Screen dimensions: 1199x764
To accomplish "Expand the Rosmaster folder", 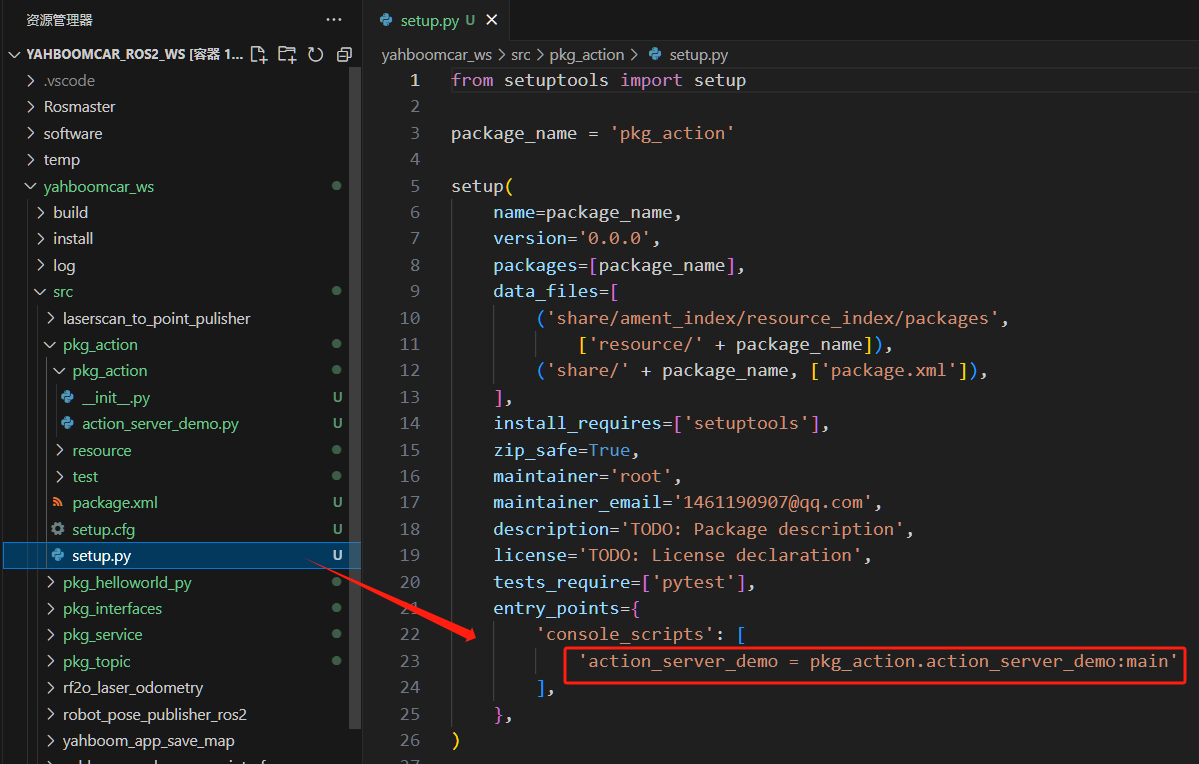I will 31,106.
